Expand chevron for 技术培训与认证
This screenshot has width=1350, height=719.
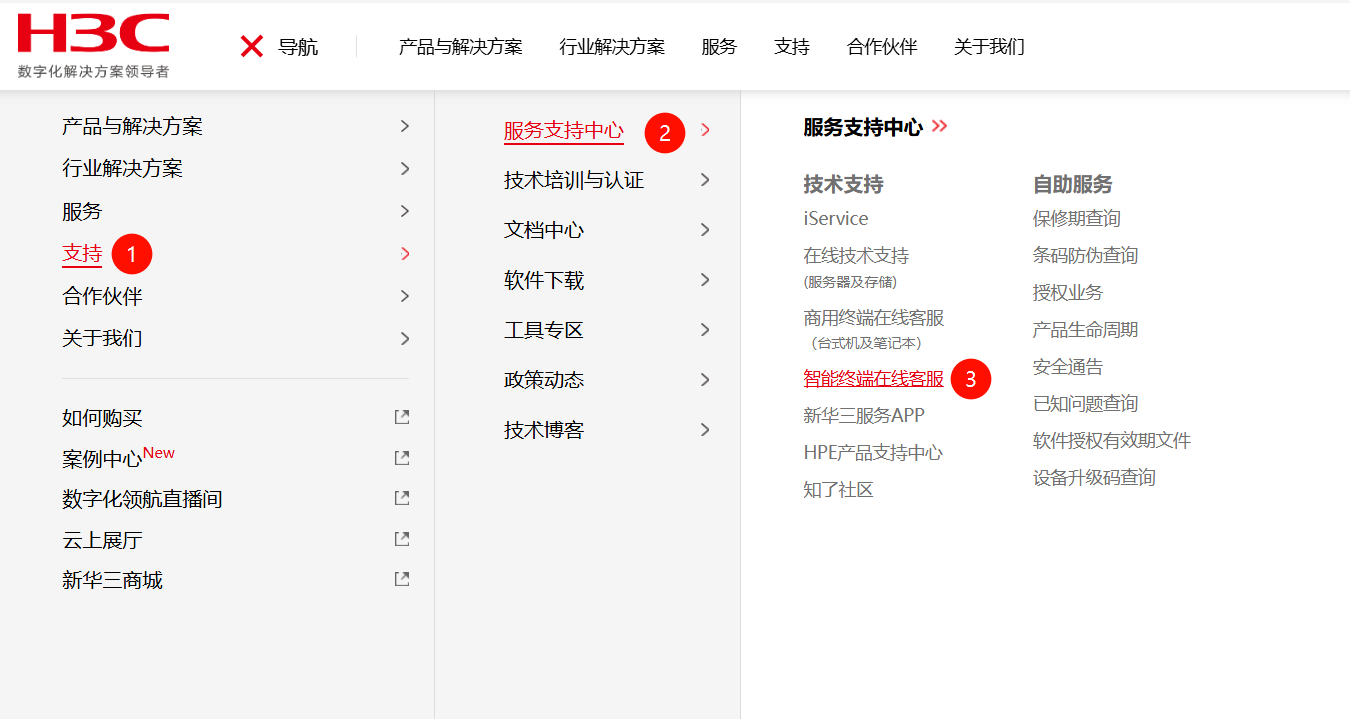[705, 180]
